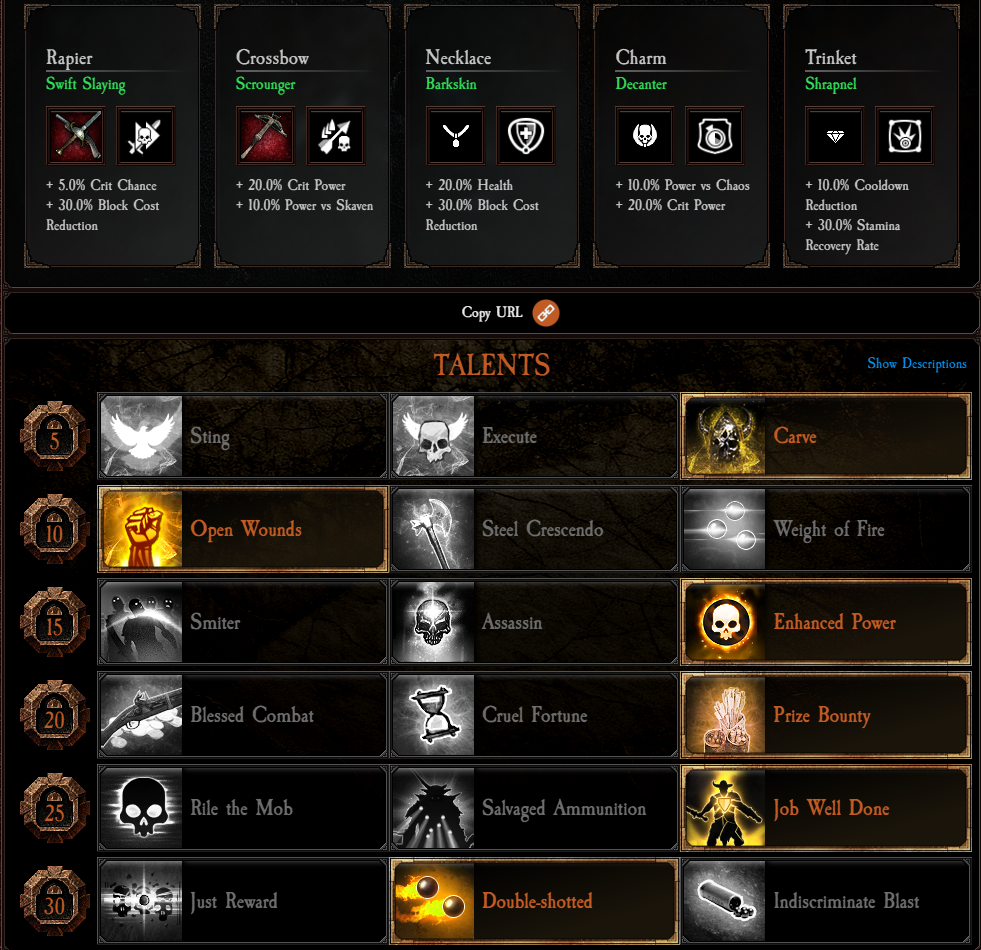
Task: Show talent descriptions
Action: tap(917, 364)
